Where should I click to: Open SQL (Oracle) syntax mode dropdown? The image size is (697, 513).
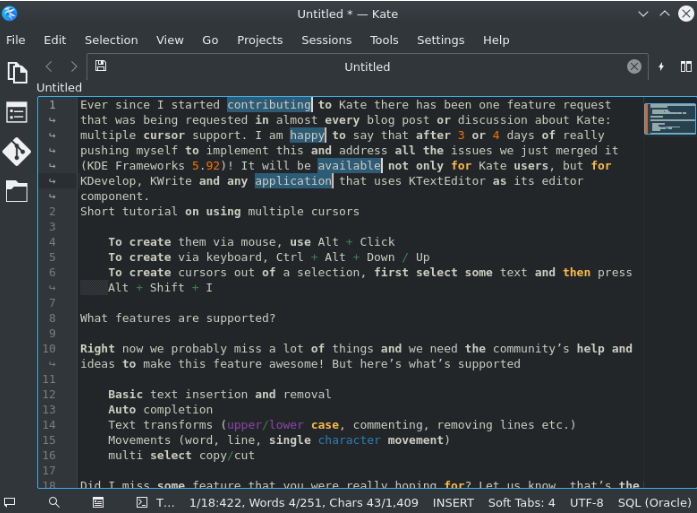(654, 502)
